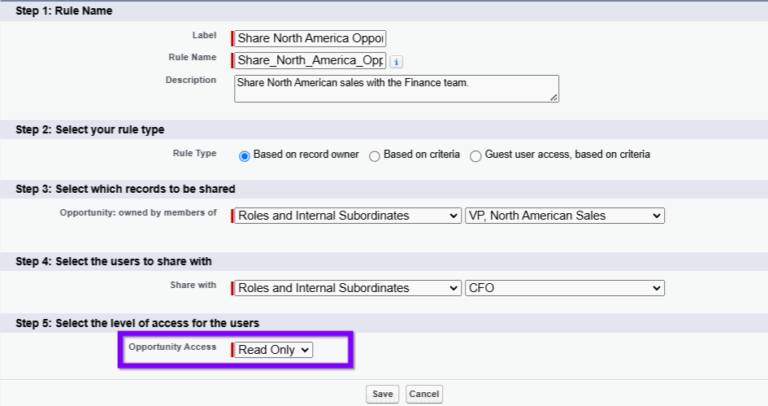Screen dimensions: 768x406
Task: Focus the Label input field
Action: (x=310, y=38)
